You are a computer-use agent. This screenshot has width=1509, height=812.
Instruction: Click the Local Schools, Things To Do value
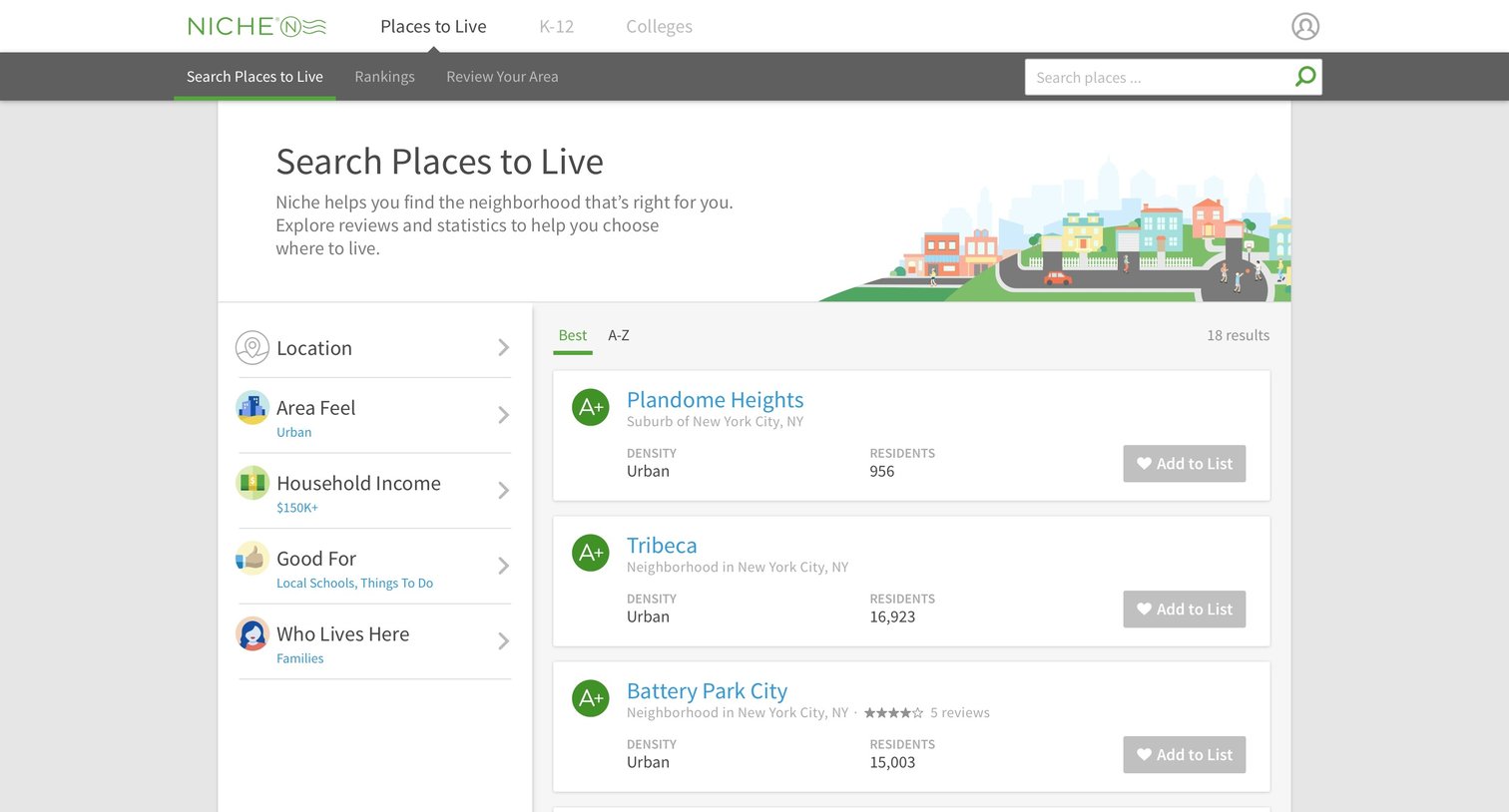click(x=354, y=584)
